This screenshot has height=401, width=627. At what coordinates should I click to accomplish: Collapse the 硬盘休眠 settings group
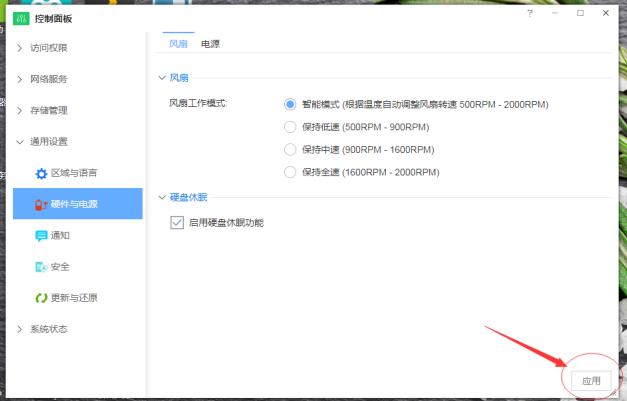(163, 197)
